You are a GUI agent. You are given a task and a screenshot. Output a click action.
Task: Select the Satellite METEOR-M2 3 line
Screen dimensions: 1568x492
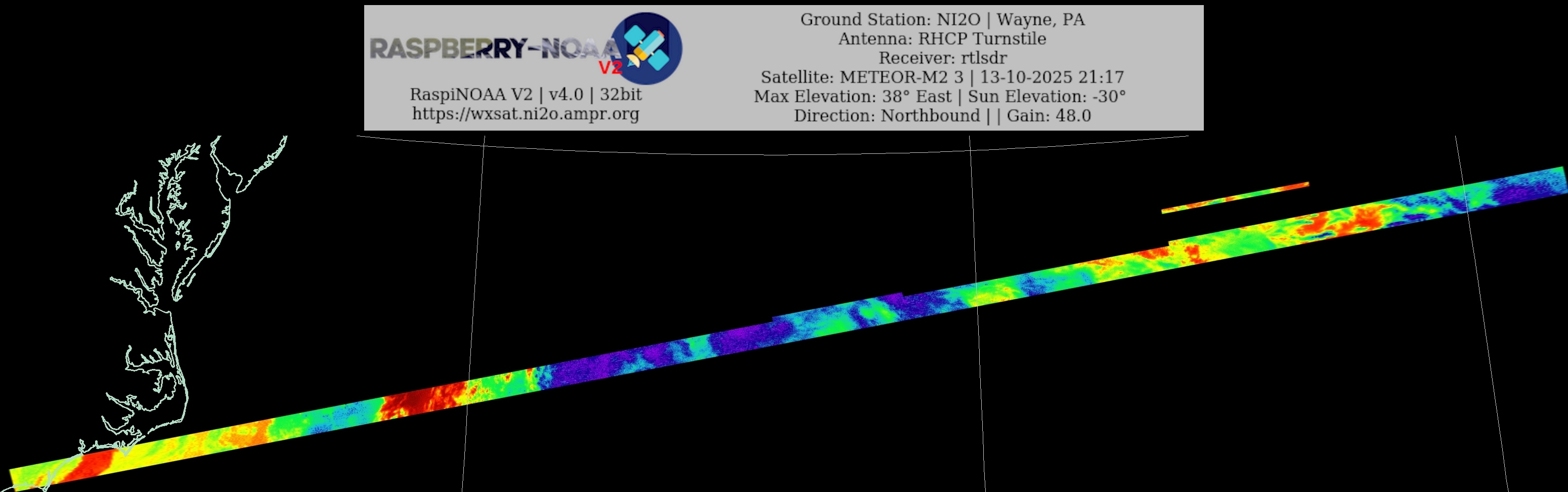click(942, 77)
